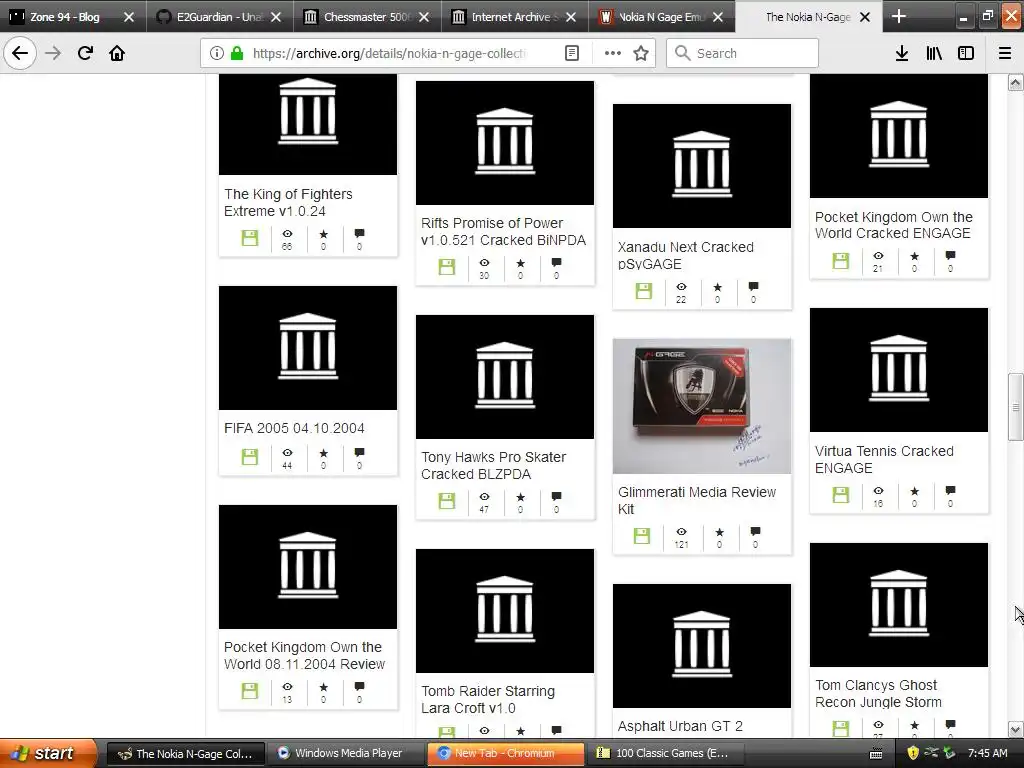Viewport: 1024px width, 768px height.
Task: Click reviews comment icon under Tony Hawks
Action: point(556,496)
